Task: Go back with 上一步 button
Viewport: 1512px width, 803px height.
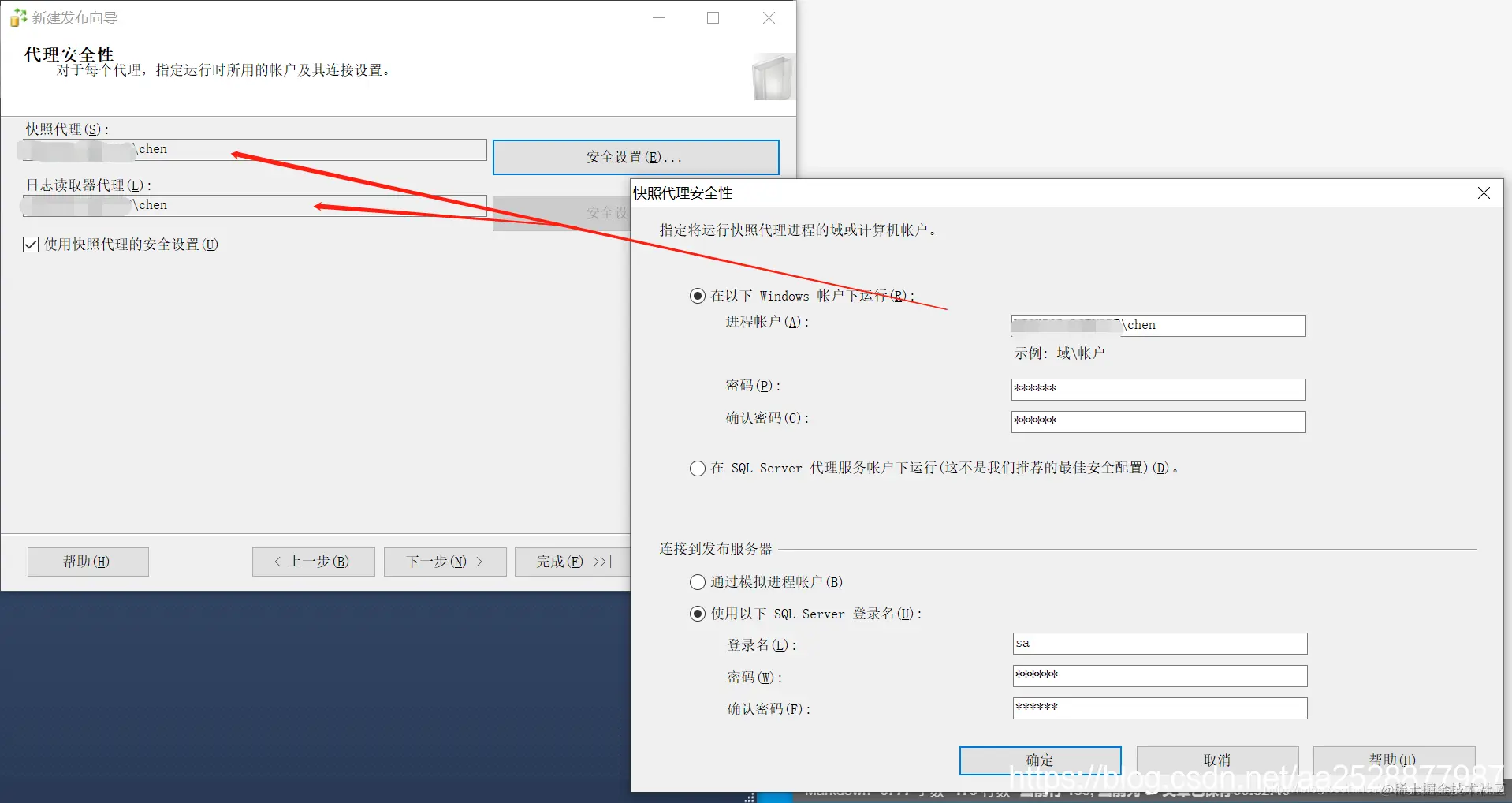Action: coord(313,562)
